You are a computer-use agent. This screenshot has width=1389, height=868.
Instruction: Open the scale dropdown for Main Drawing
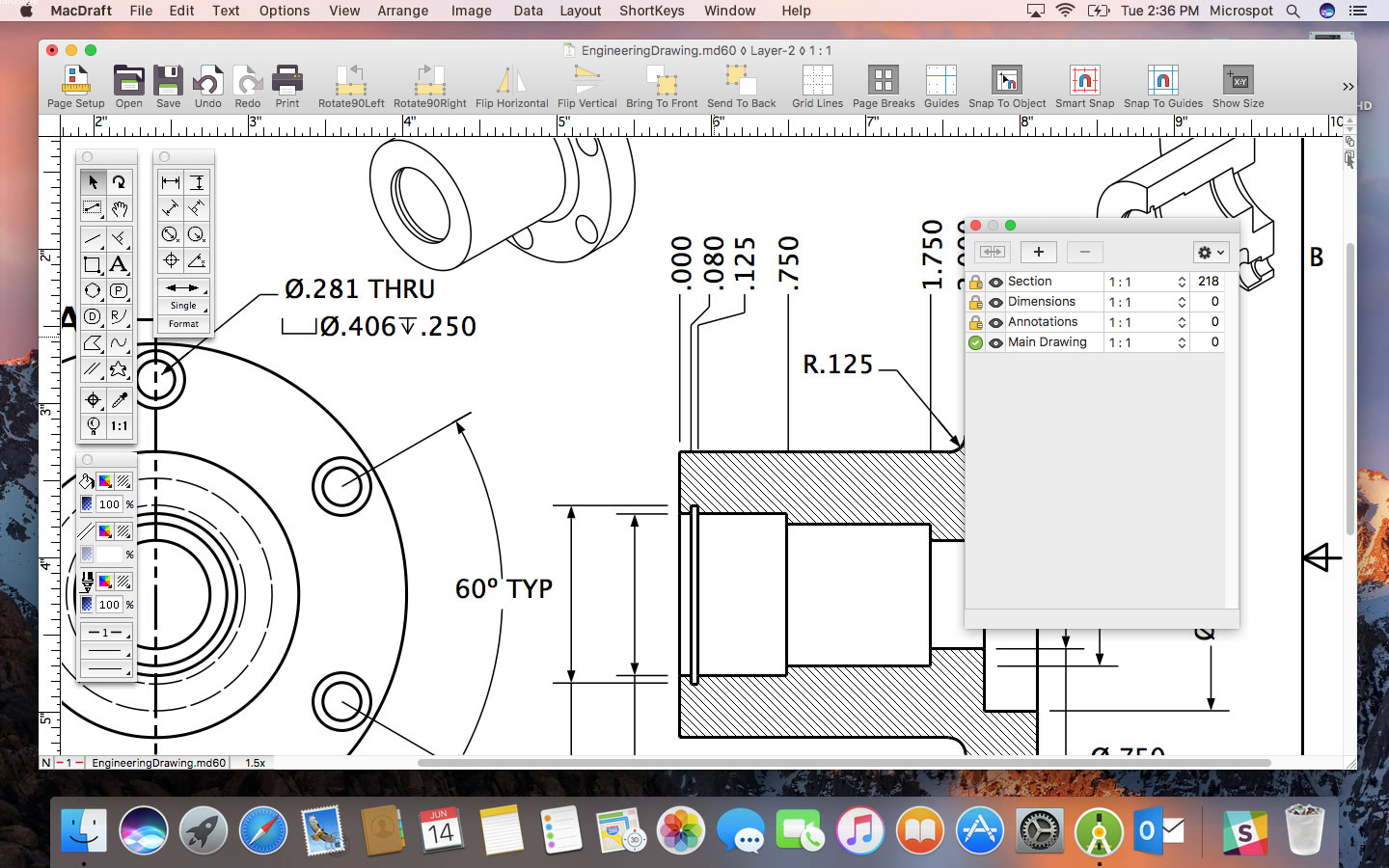[1182, 343]
